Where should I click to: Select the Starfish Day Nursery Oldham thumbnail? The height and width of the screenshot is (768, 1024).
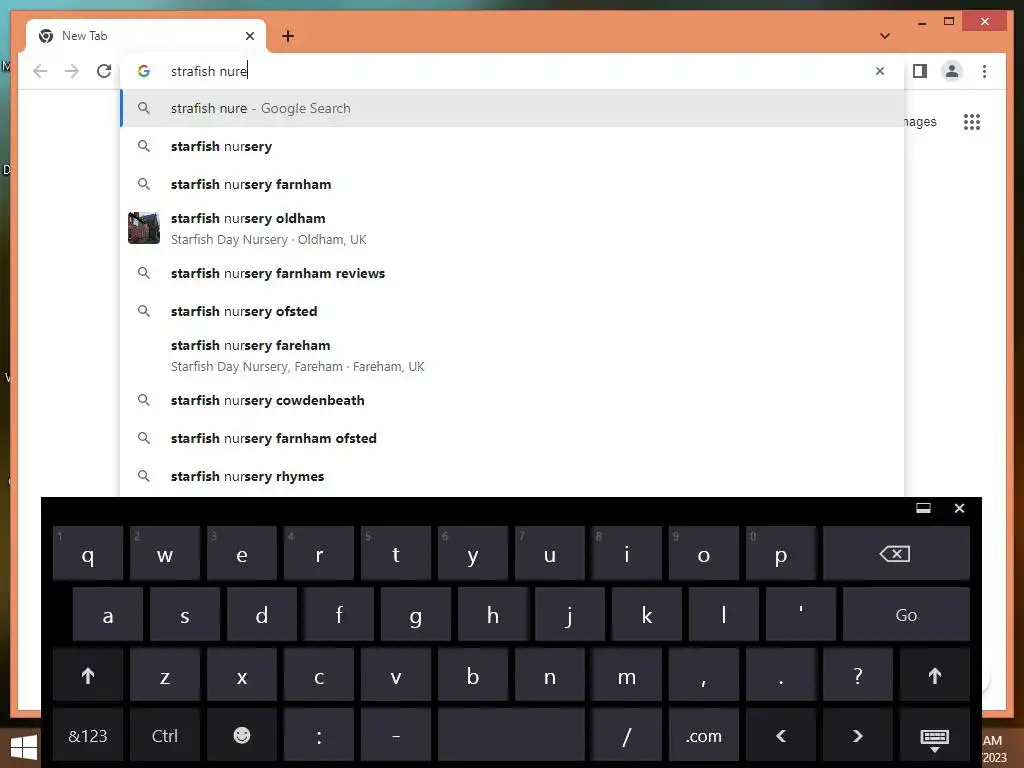pos(144,228)
